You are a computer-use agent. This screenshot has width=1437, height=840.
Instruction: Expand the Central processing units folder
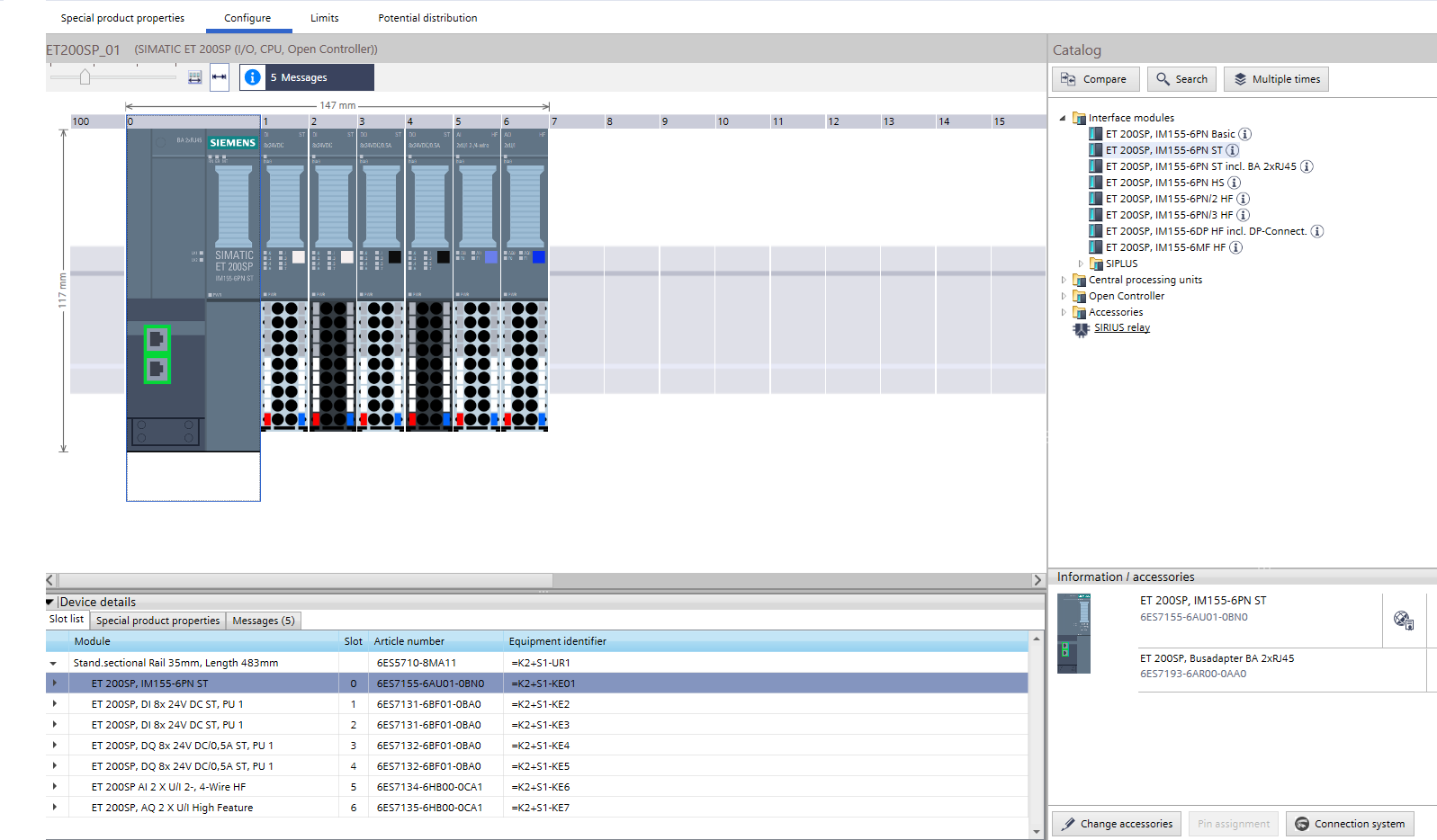tap(1063, 280)
